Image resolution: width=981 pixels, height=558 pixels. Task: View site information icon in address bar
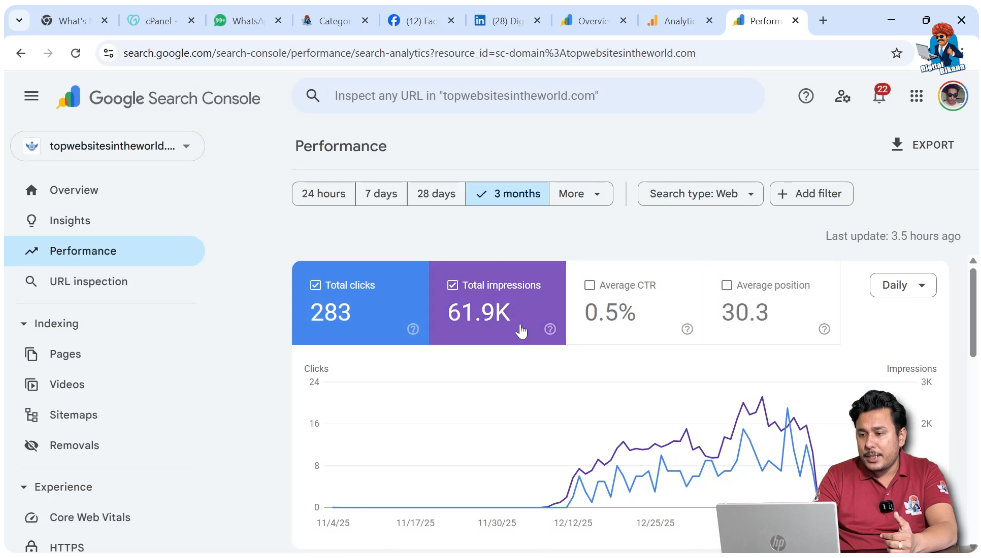(x=108, y=53)
